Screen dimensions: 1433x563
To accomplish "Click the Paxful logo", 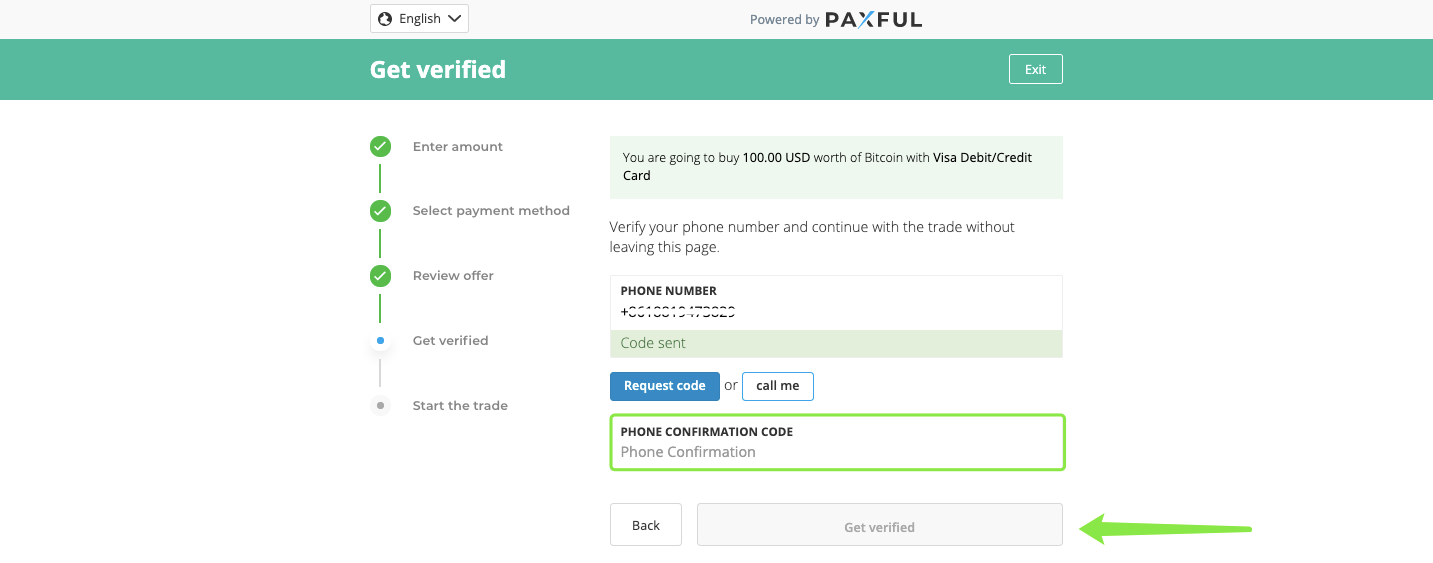I will pyautogui.click(x=873, y=19).
